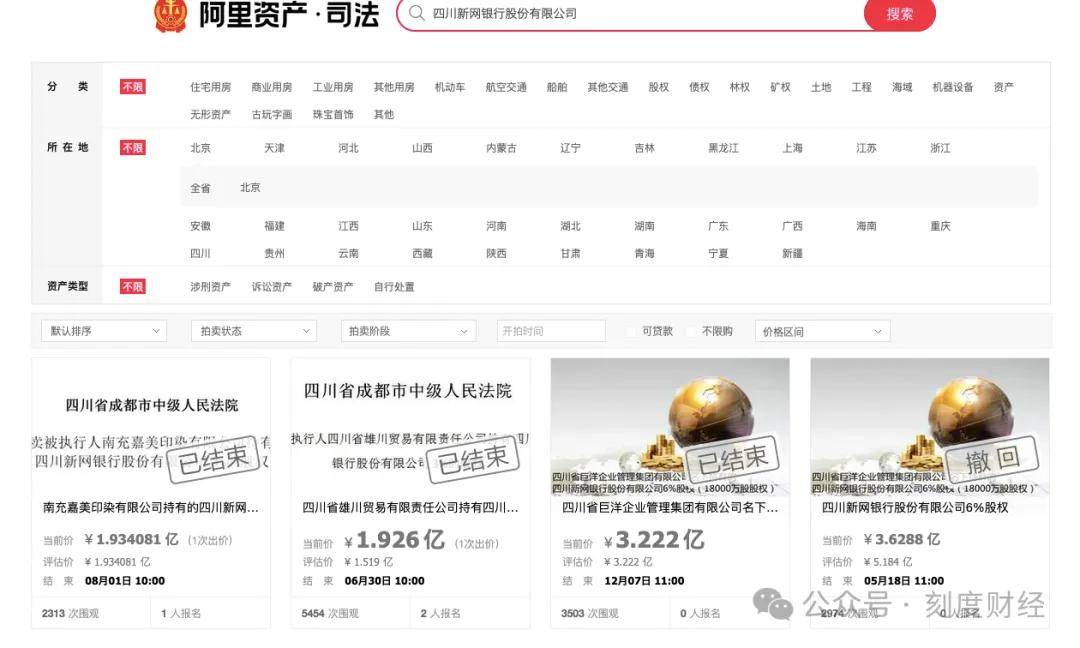Viewport: 1080px width, 648px height.
Task: Click price ¥1.926 亿 current bid
Action: [395, 541]
